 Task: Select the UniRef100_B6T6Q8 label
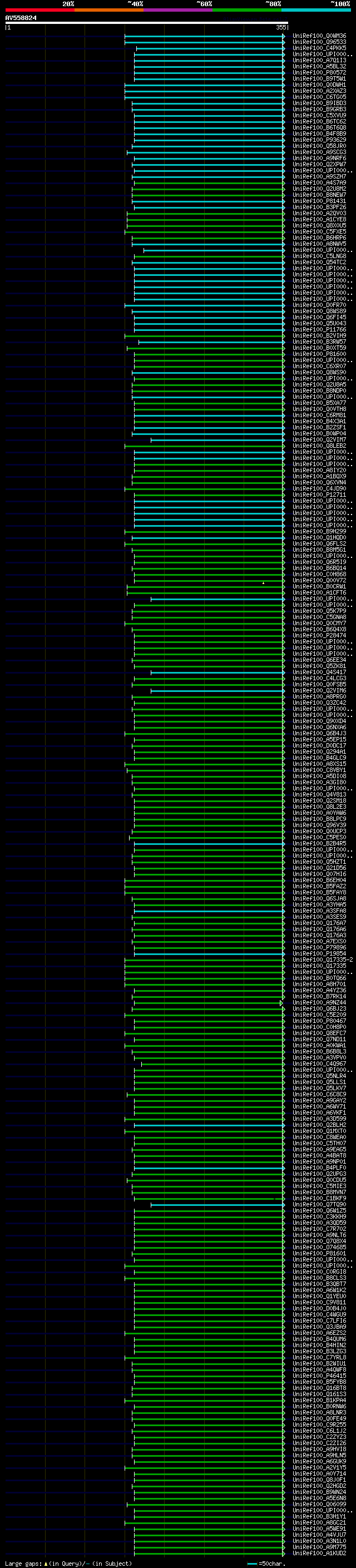coord(319,128)
